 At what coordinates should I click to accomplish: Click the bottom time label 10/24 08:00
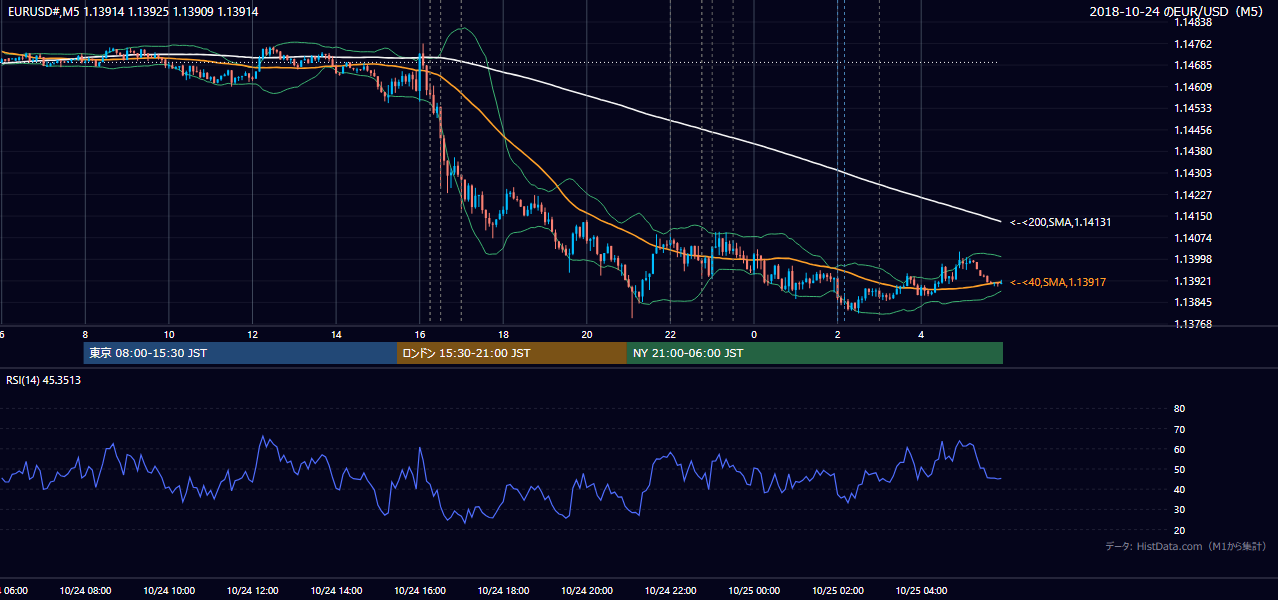(84, 590)
